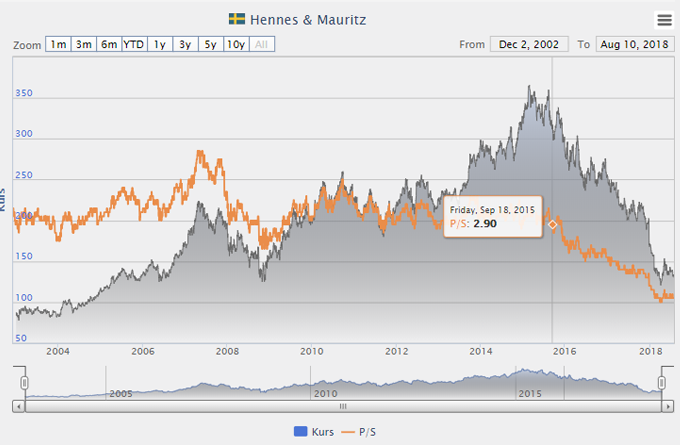The height and width of the screenshot is (445, 680).
Task: Click the Swedish flag icon beside title
Action: pos(237,19)
